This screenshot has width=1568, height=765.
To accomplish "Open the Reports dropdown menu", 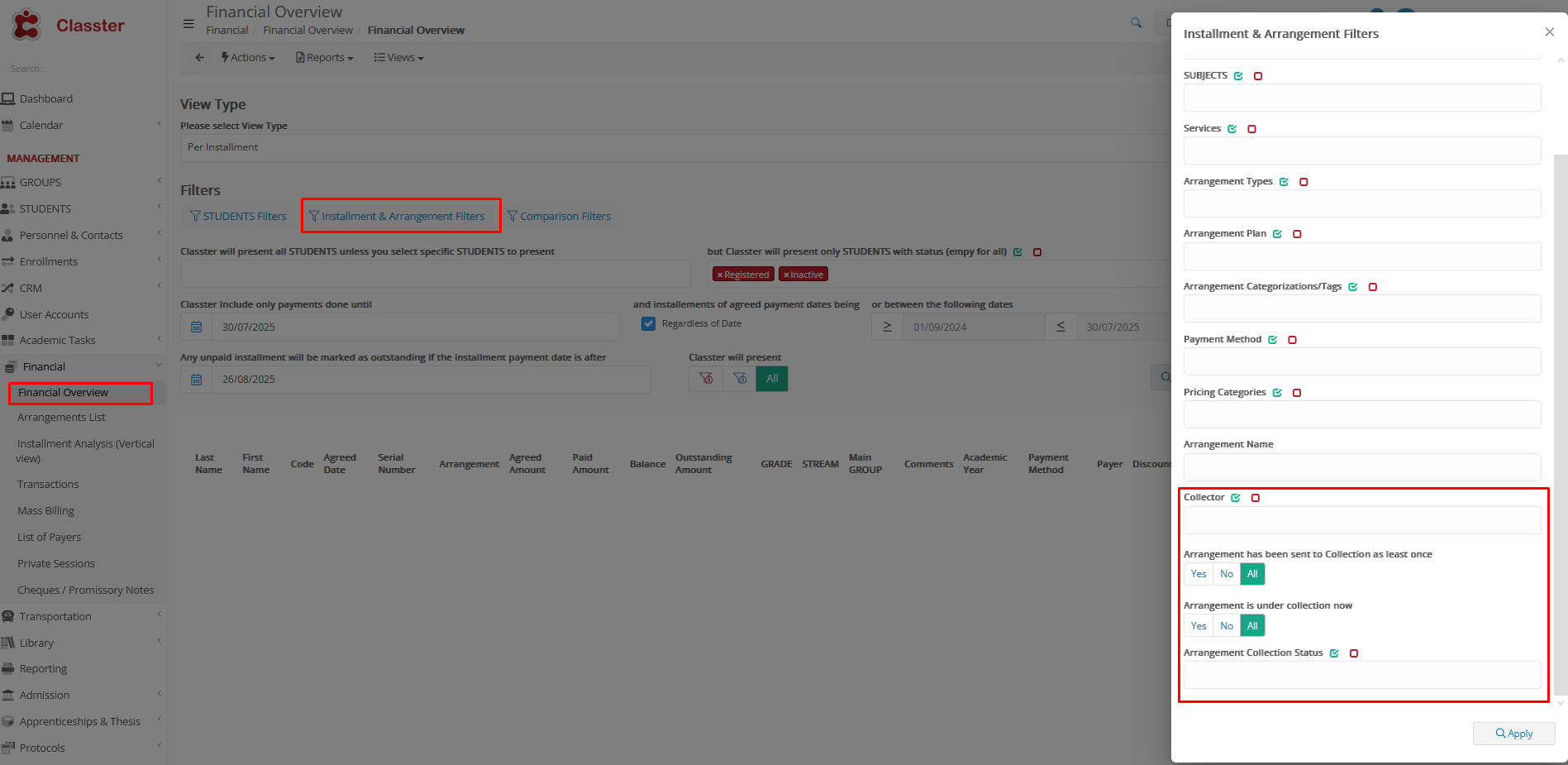I will point(325,58).
